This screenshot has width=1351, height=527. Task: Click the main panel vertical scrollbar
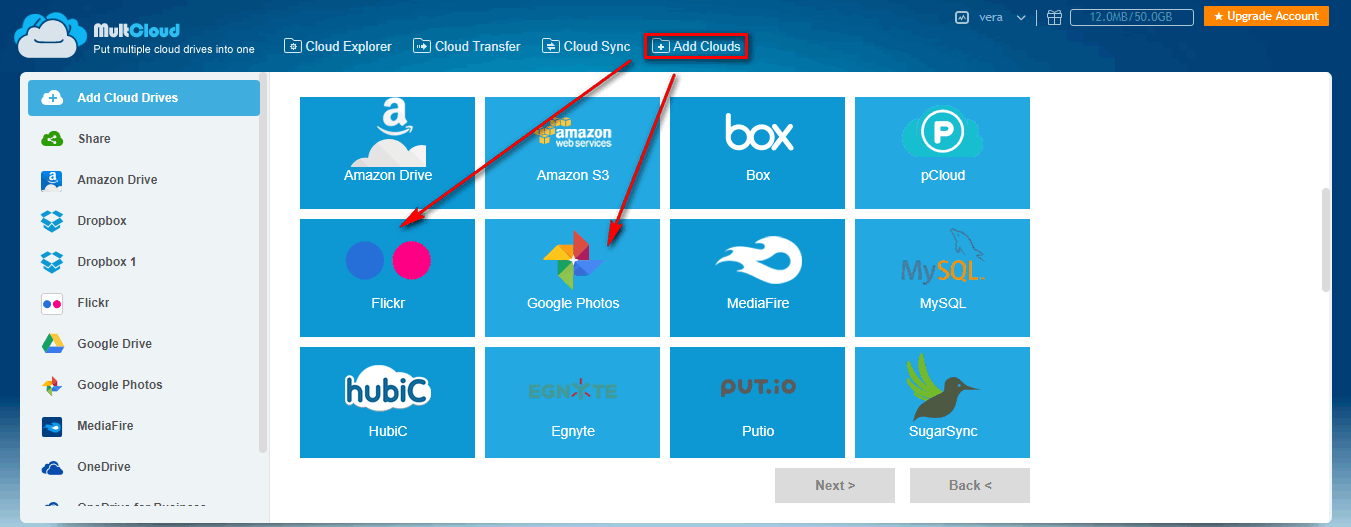pyautogui.click(x=1326, y=240)
